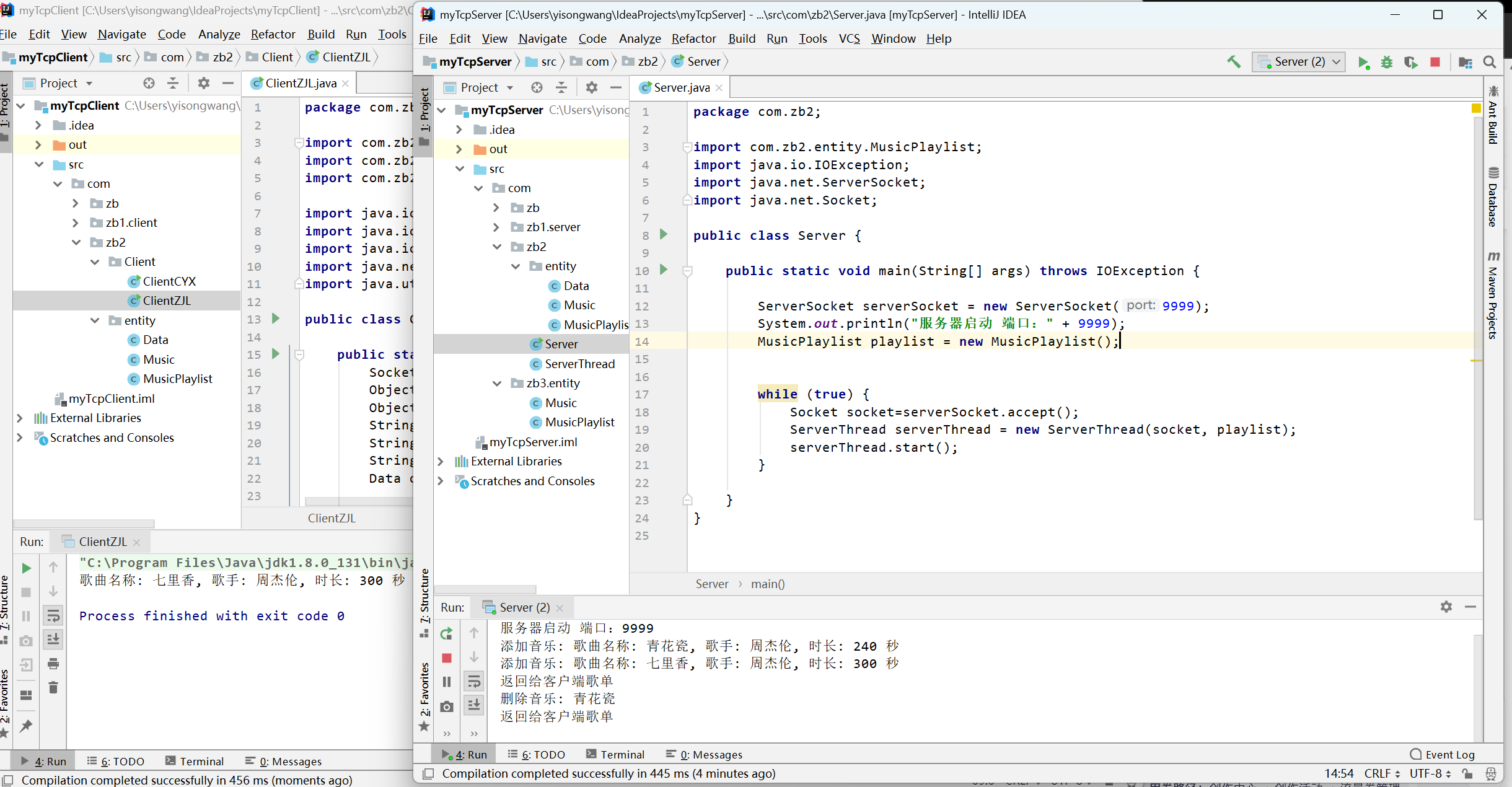Run Server with Coverage shield icon
The image size is (1512, 787).
point(1411,62)
